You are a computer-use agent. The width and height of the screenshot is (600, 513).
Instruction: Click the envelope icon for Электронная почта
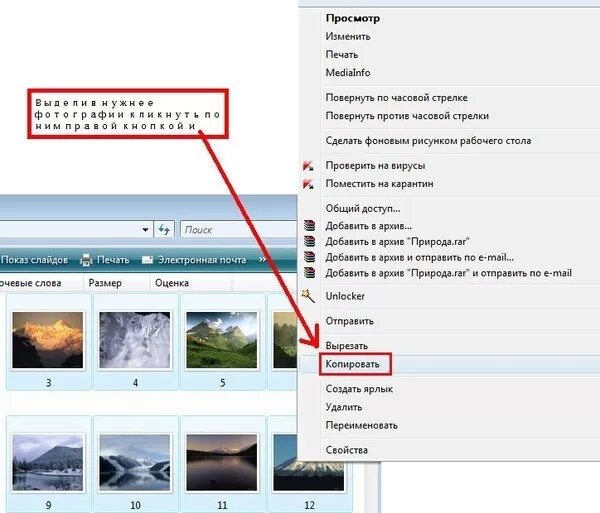point(147,260)
